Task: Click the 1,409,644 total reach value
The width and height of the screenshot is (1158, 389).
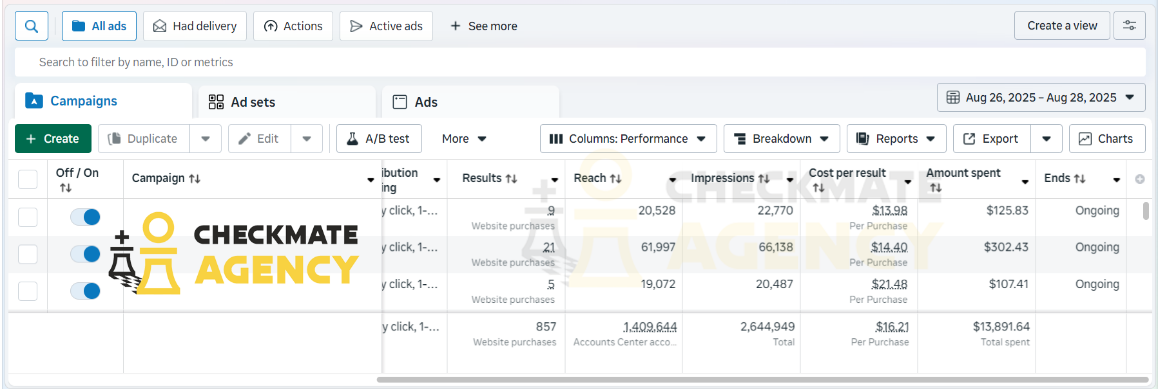Action: click(x=650, y=327)
